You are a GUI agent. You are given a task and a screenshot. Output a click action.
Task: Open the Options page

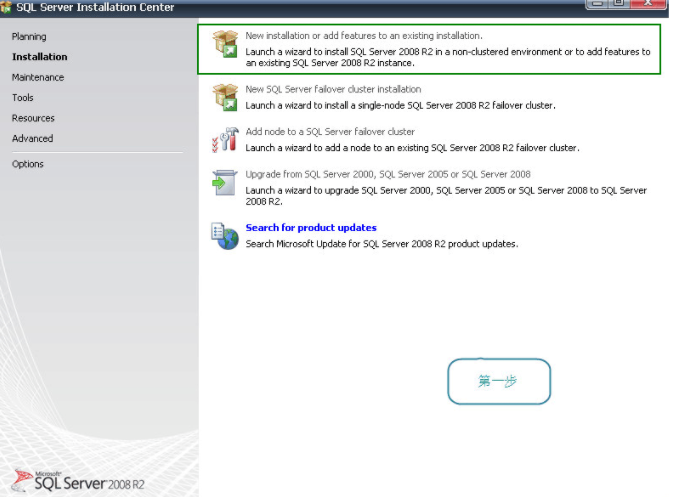click(28, 164)
